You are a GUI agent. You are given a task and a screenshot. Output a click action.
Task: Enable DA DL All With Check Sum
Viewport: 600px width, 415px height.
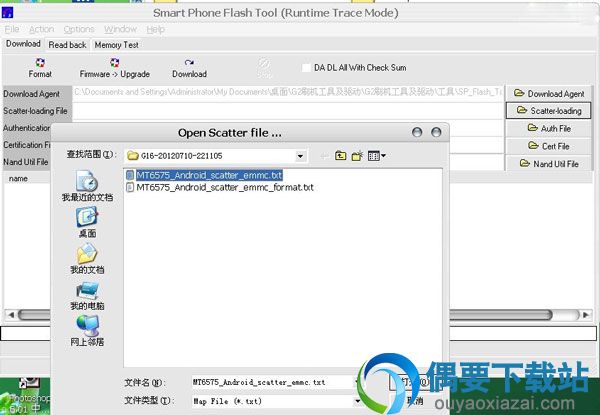306,68
